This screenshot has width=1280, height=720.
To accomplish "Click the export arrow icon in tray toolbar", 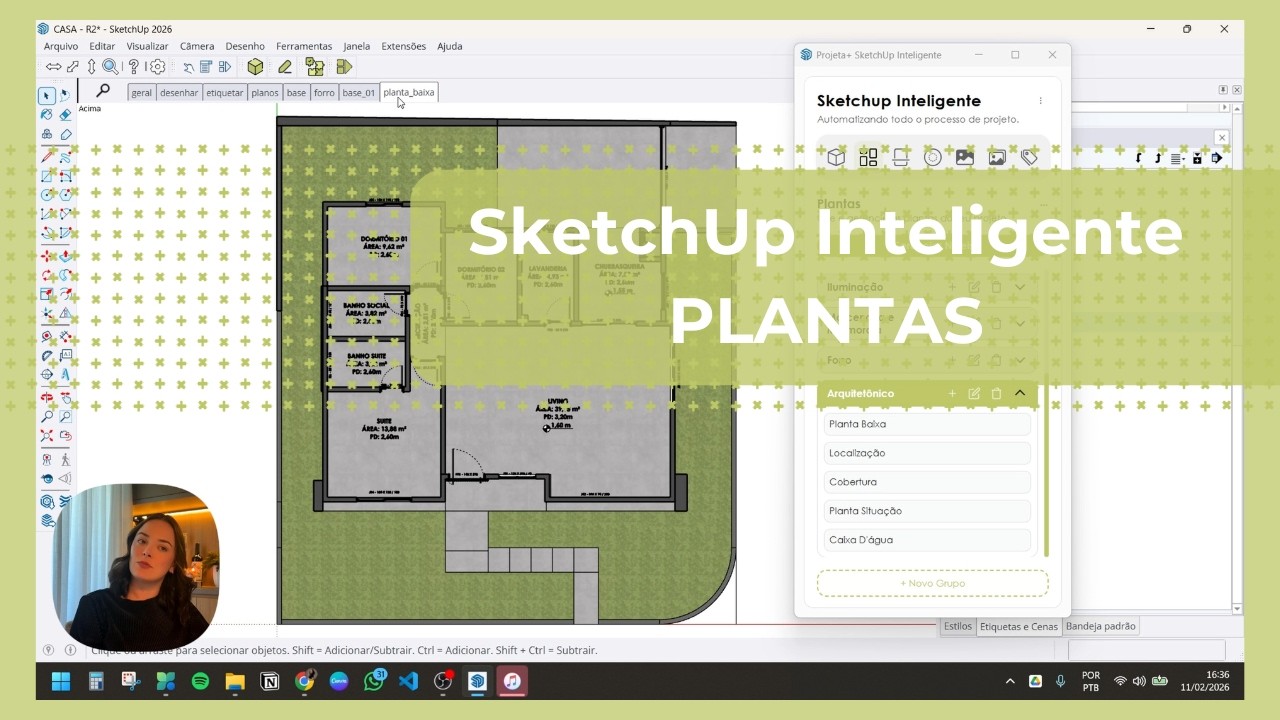I will [1216, 158].
